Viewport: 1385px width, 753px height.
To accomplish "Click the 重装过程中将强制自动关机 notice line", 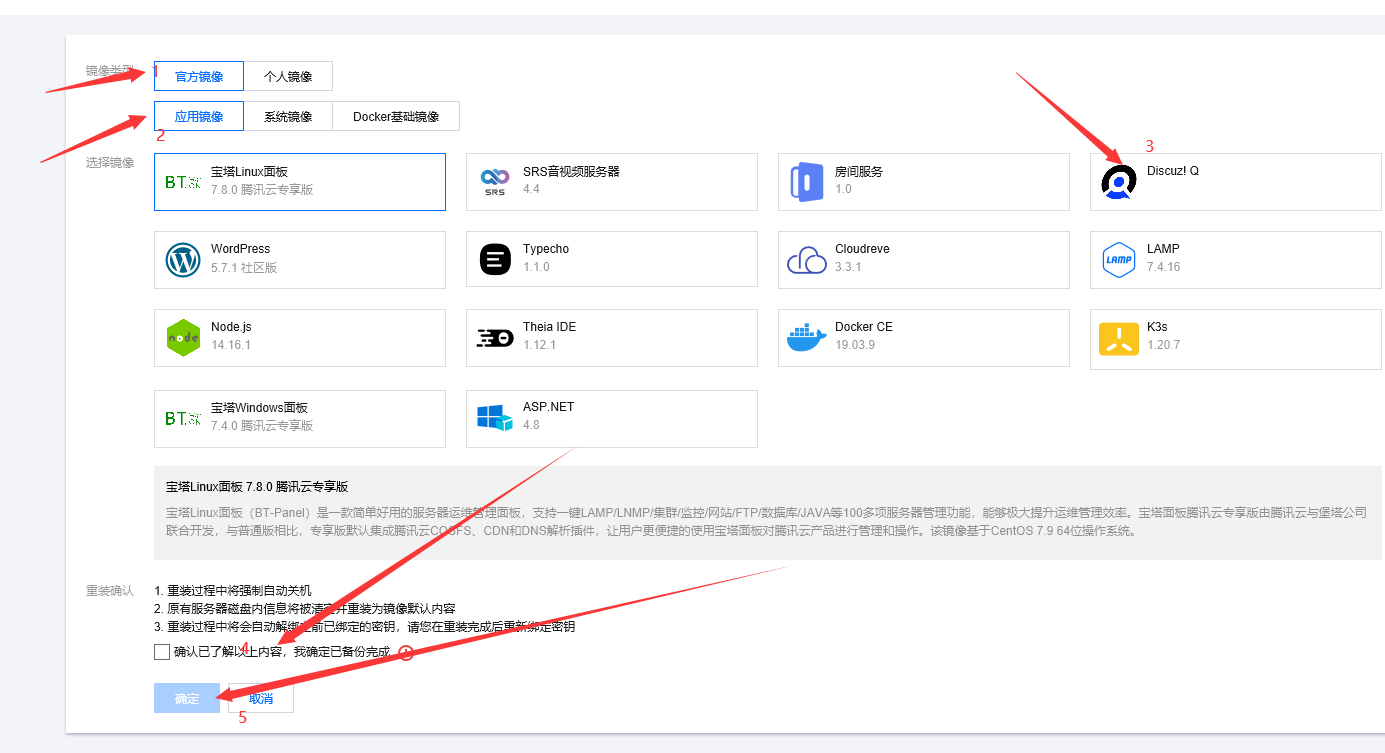I will click(x=233, y=591).
